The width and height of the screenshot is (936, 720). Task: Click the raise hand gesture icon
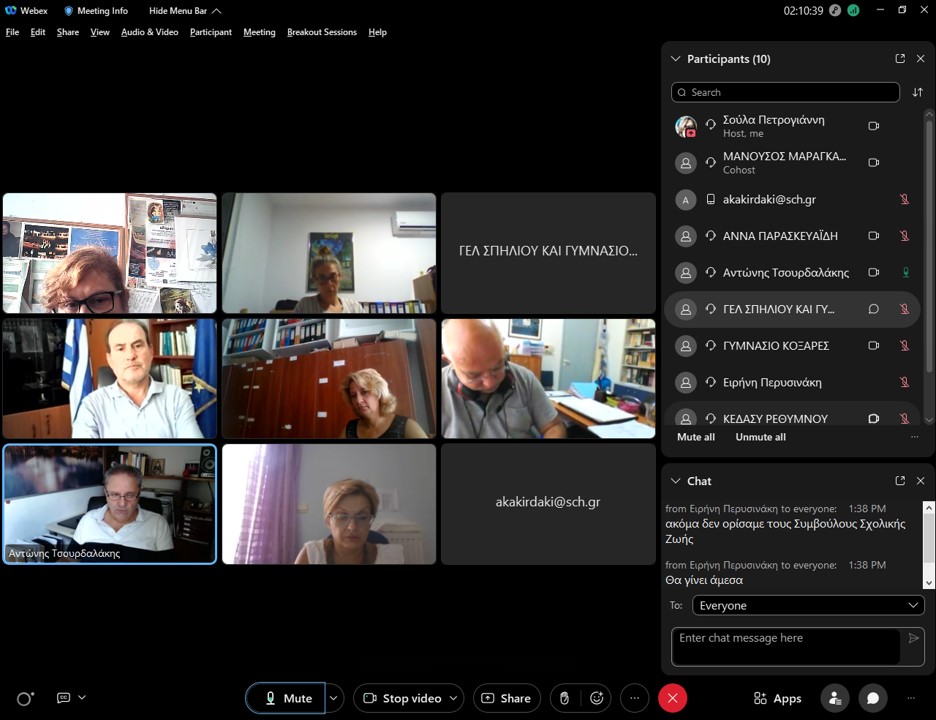coord(564,698)
